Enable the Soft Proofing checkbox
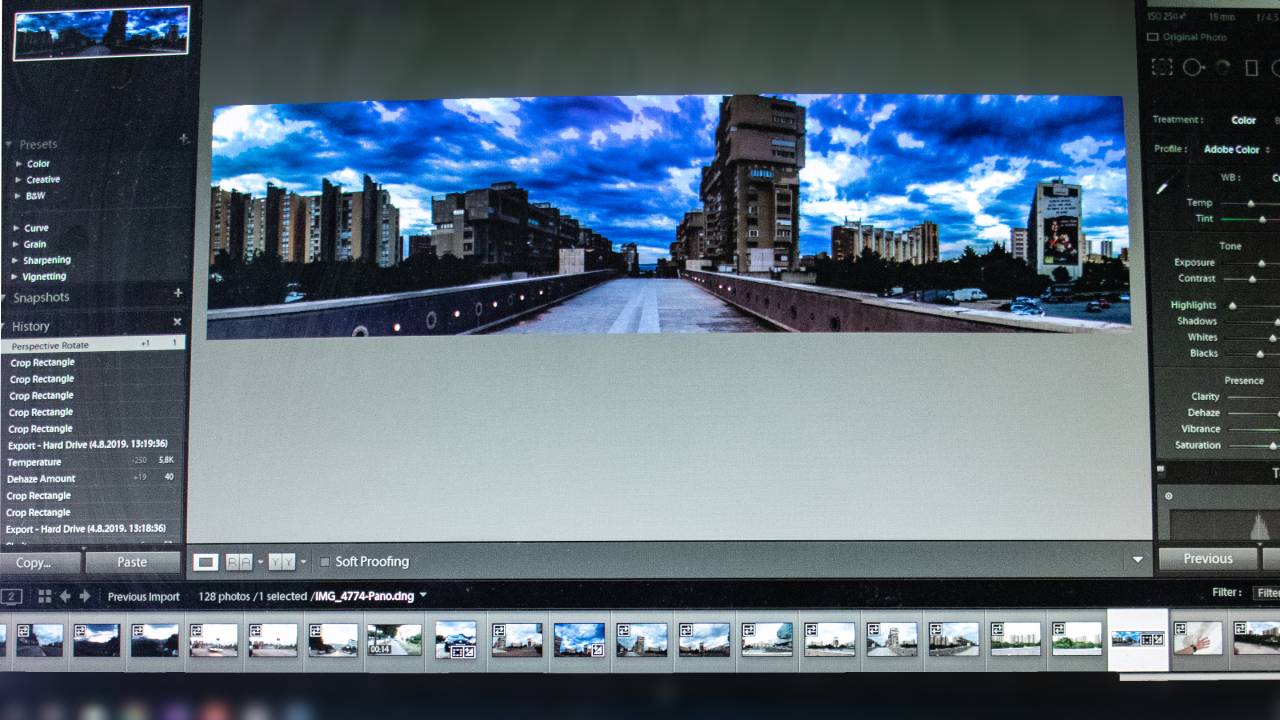 324,562
